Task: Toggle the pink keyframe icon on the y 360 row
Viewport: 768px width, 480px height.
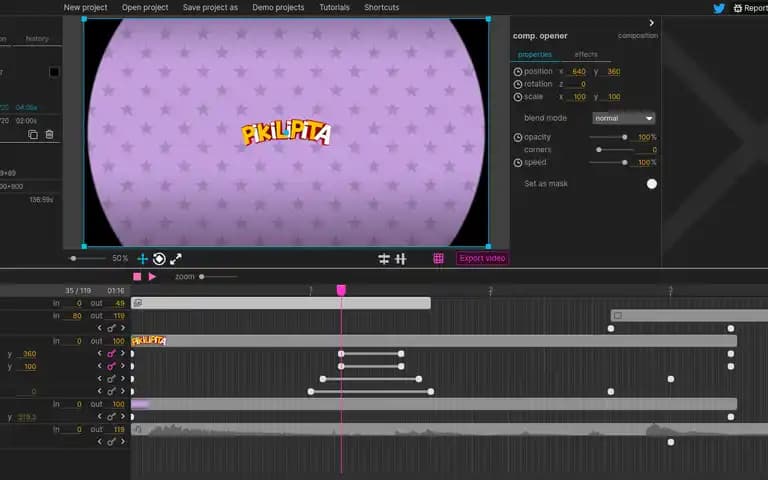Action: (x=111, y=354)
